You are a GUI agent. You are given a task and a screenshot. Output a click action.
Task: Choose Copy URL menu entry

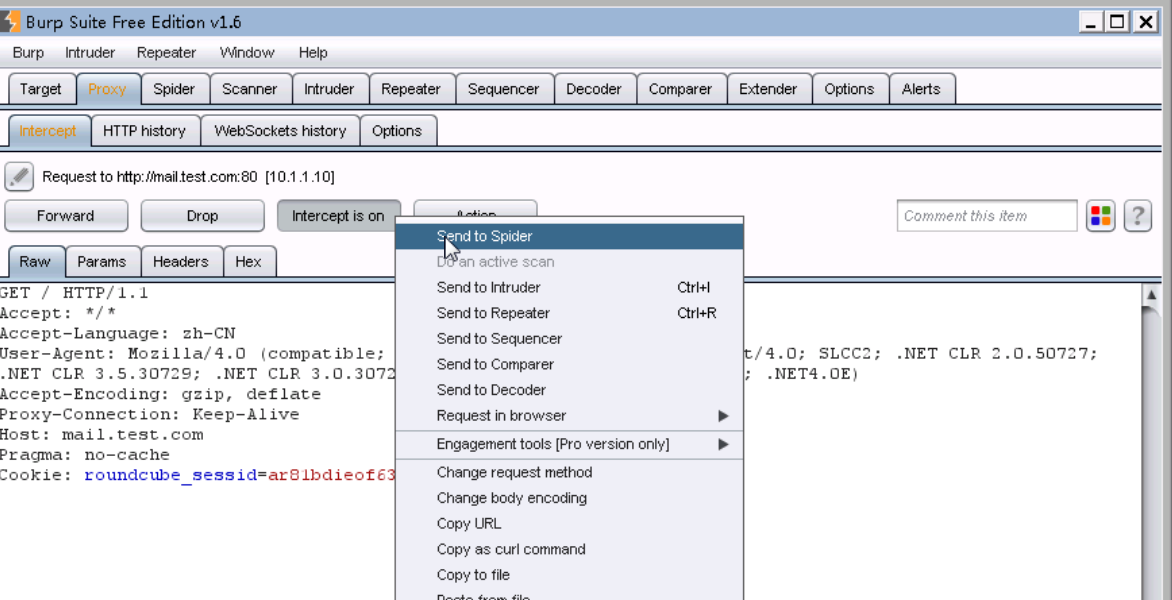pos(570,524)
